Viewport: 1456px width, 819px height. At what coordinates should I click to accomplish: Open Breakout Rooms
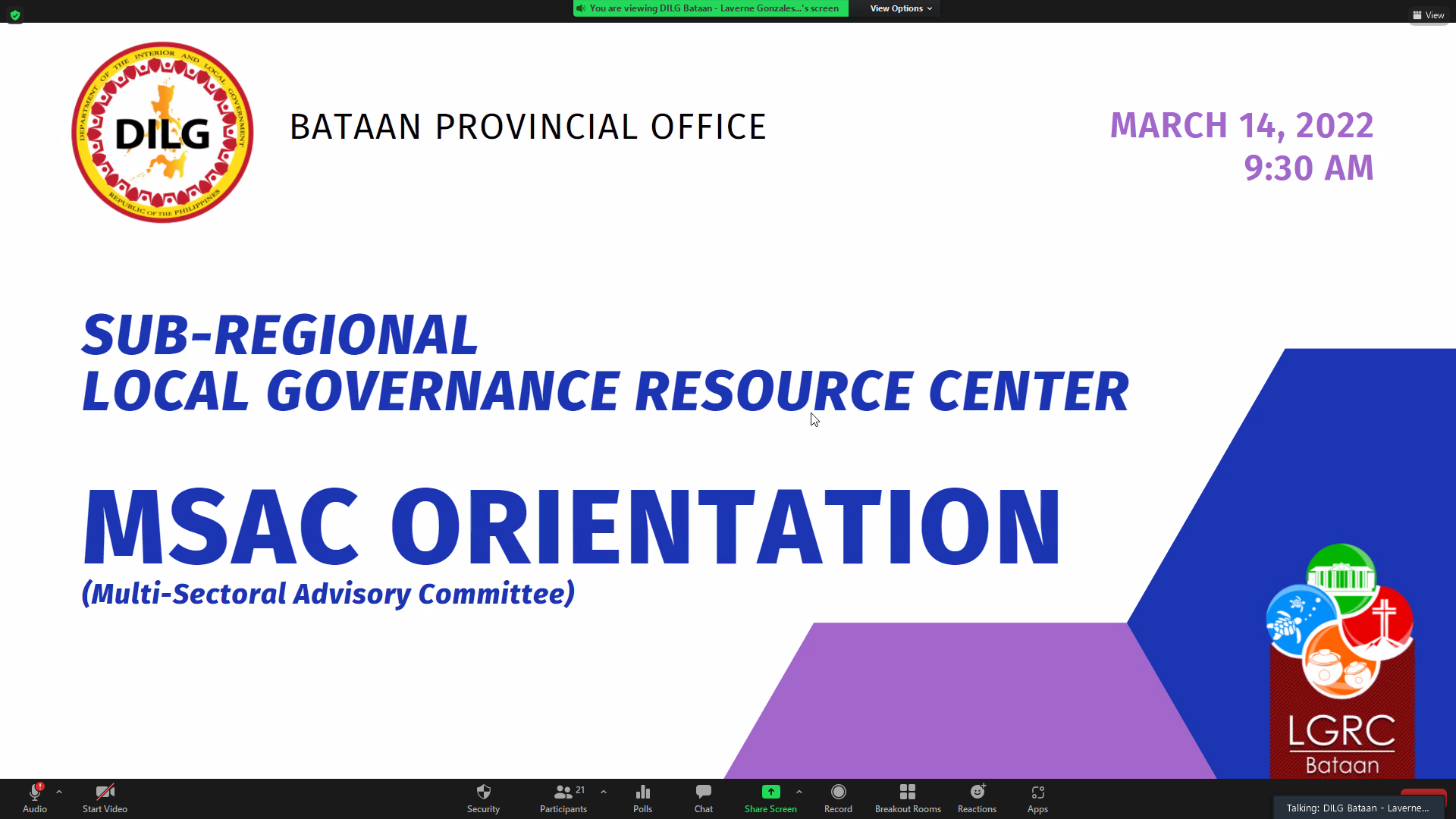click(908, 798)
